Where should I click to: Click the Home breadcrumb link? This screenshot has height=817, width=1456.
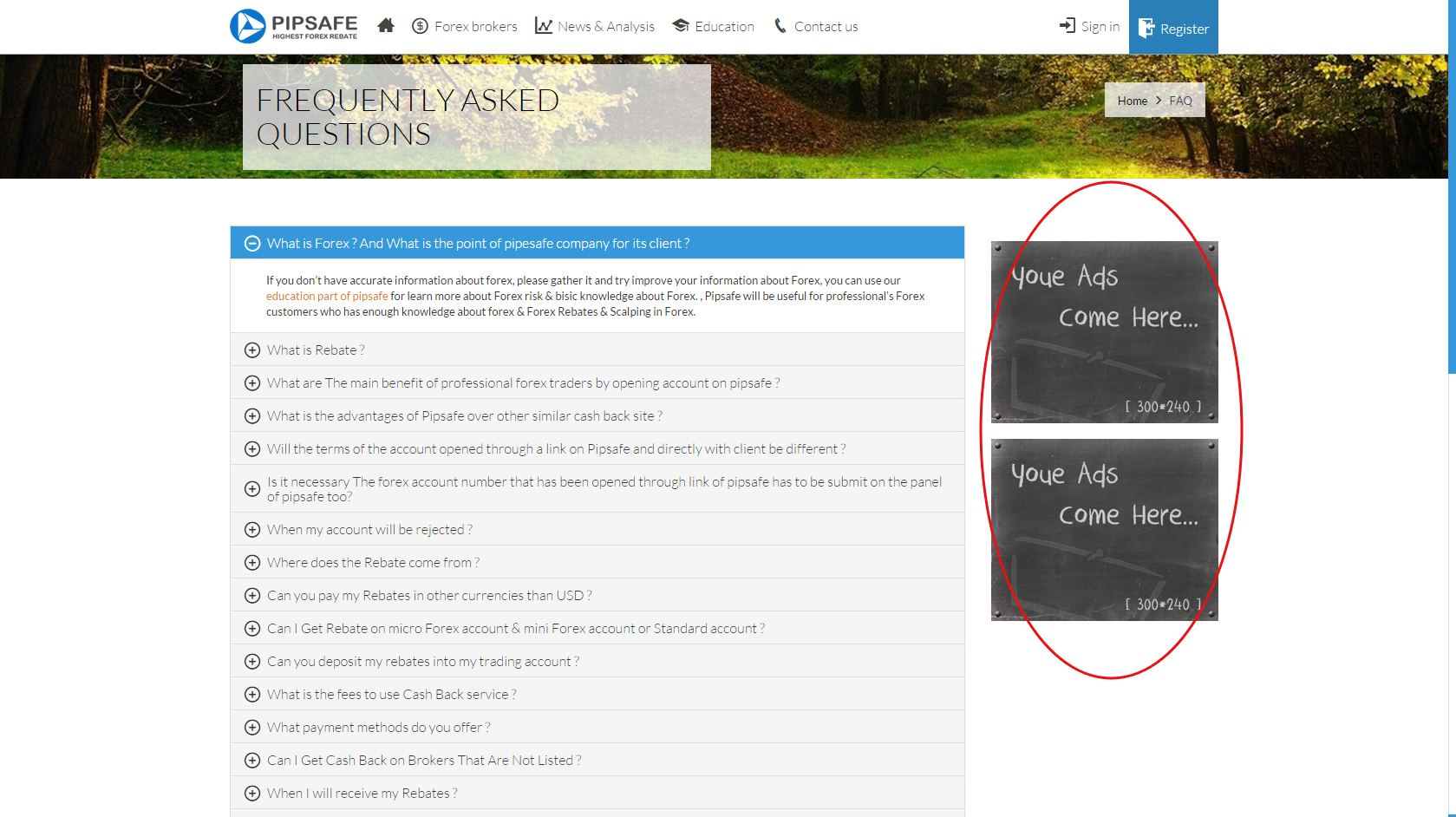[x=1132, y=101]
